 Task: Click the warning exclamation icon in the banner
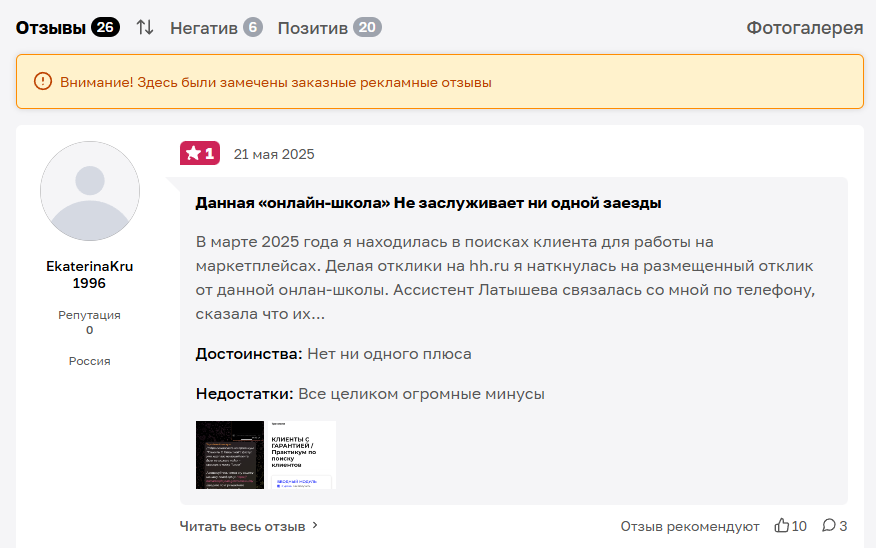43,82
